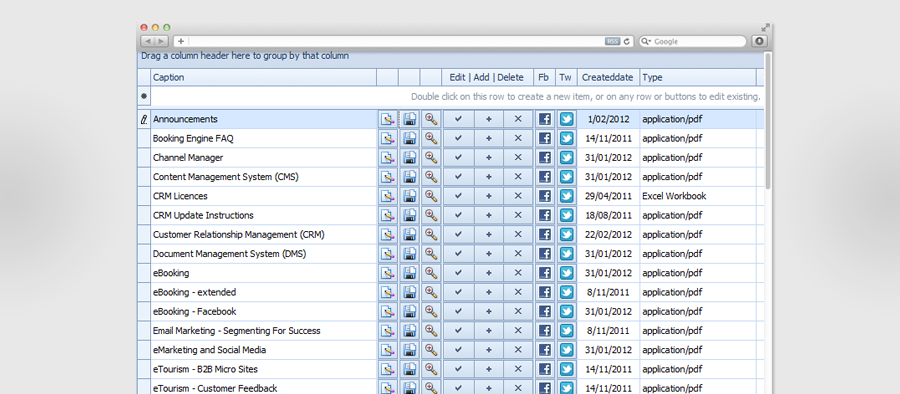This screenshot has height=394, width=900.
Task: Select eTourism - Customer Feedback caption
Action: (x=215, y=389)
